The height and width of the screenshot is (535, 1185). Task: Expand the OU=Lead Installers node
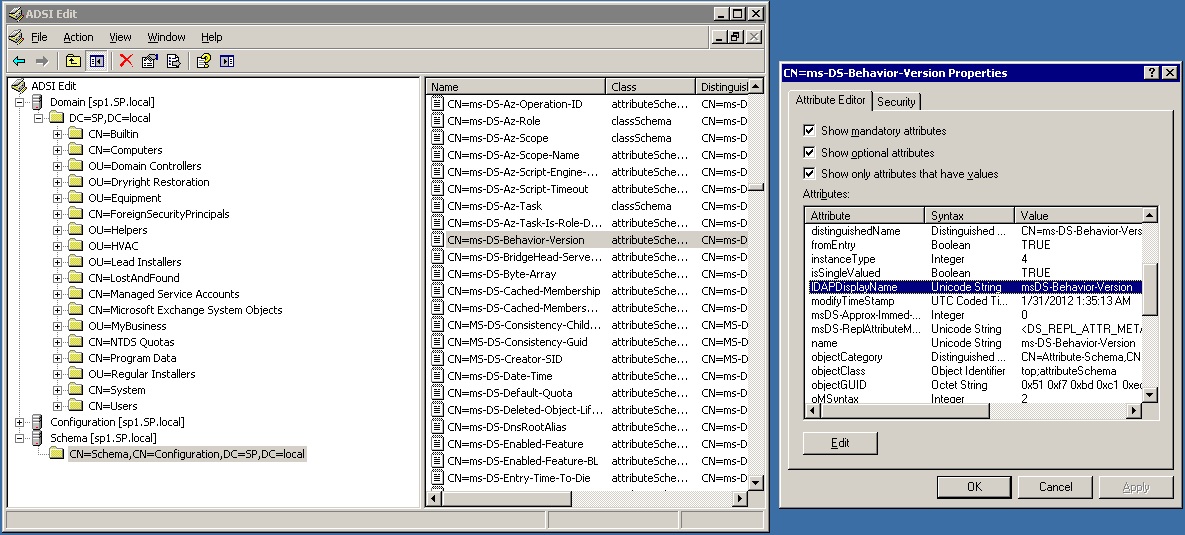click(57, 262)
